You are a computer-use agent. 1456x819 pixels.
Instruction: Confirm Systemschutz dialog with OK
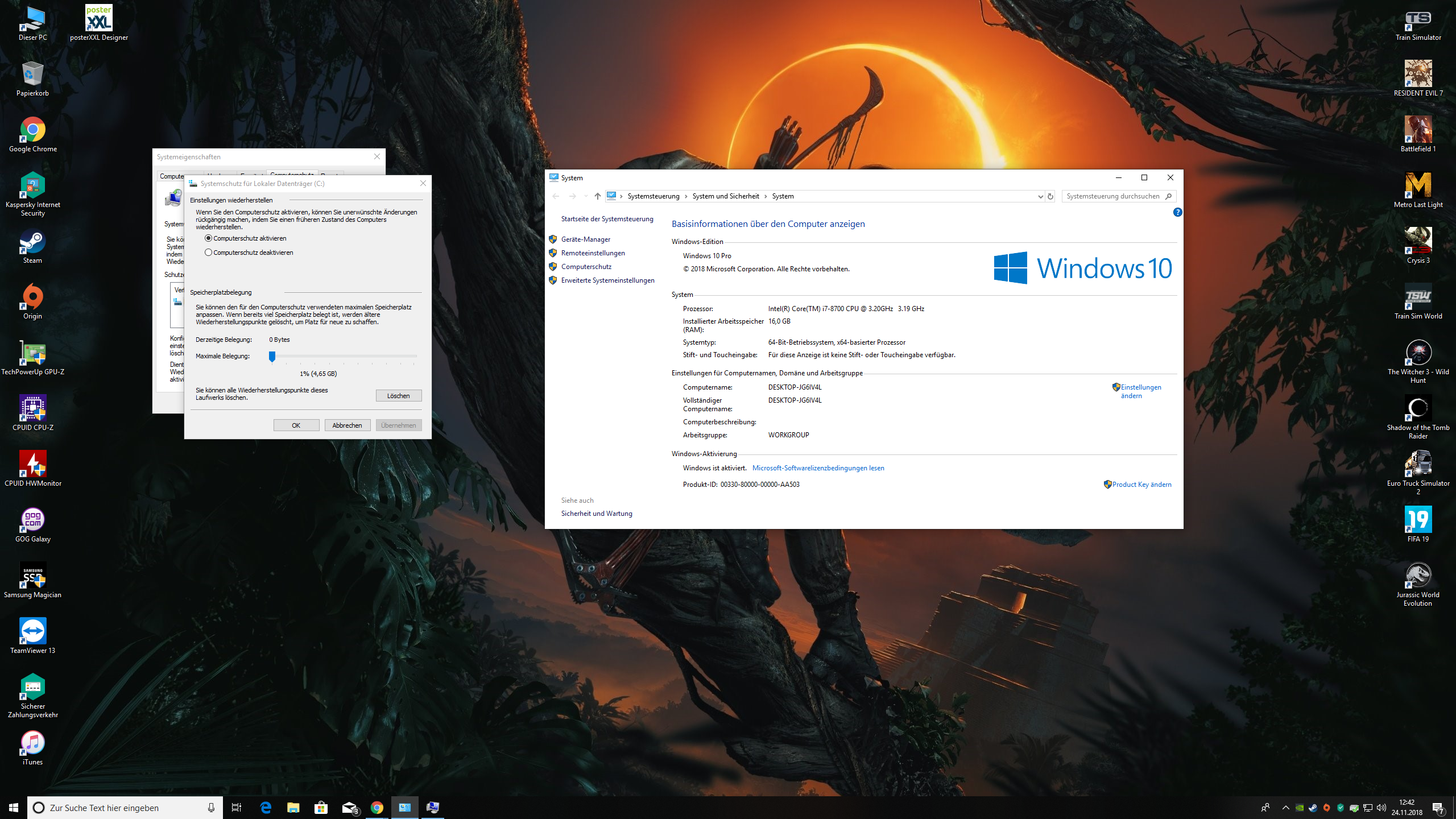tap(296, 425)
